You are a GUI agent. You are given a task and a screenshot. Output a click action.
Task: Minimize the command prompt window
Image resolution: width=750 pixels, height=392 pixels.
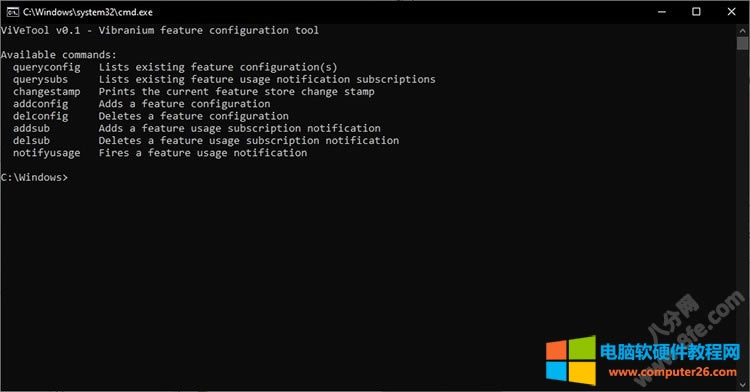coord(662,12)
